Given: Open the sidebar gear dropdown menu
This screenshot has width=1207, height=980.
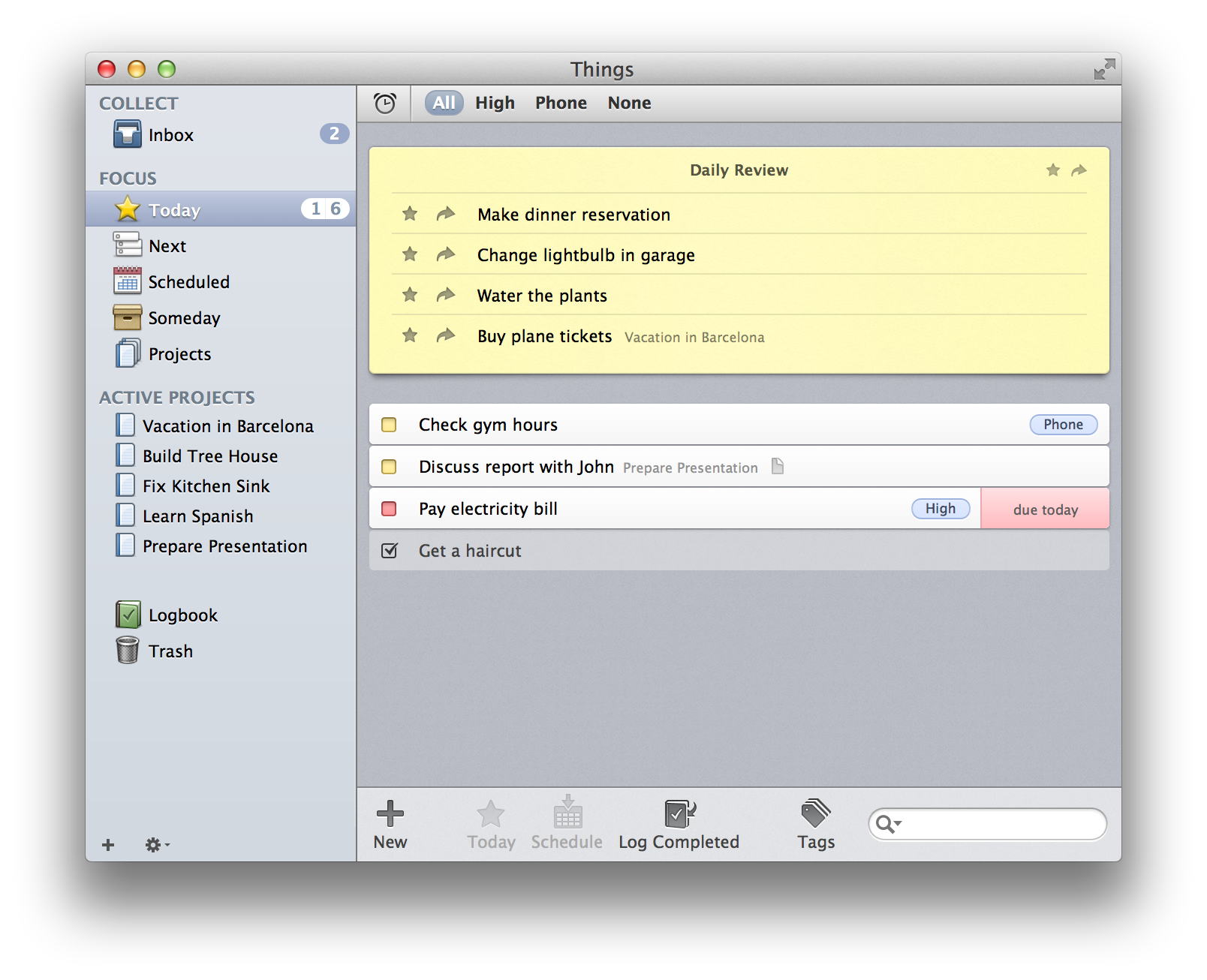Looking at the screenshot, I should (158, 845).
